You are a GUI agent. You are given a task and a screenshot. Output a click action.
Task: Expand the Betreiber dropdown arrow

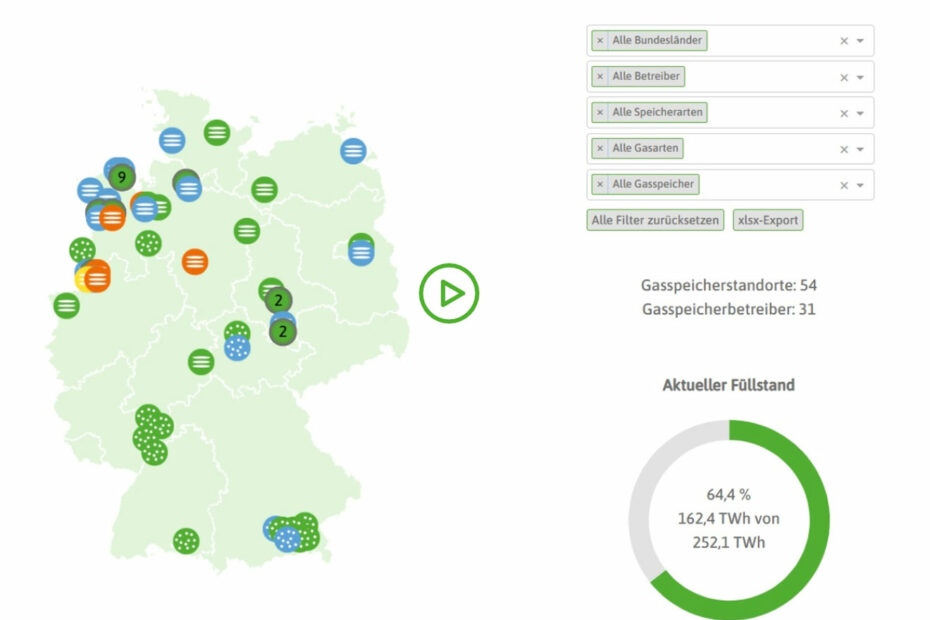[x=860, y=78]
